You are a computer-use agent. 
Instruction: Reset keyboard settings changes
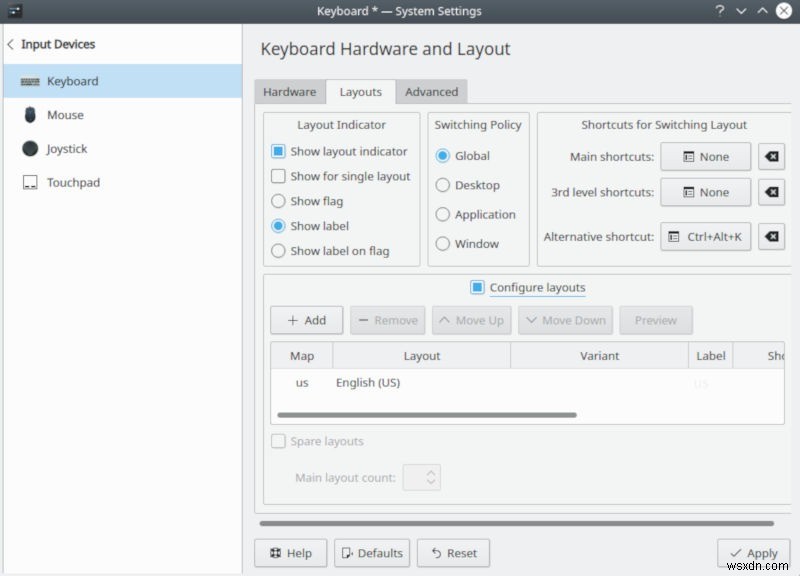(454, 553)
